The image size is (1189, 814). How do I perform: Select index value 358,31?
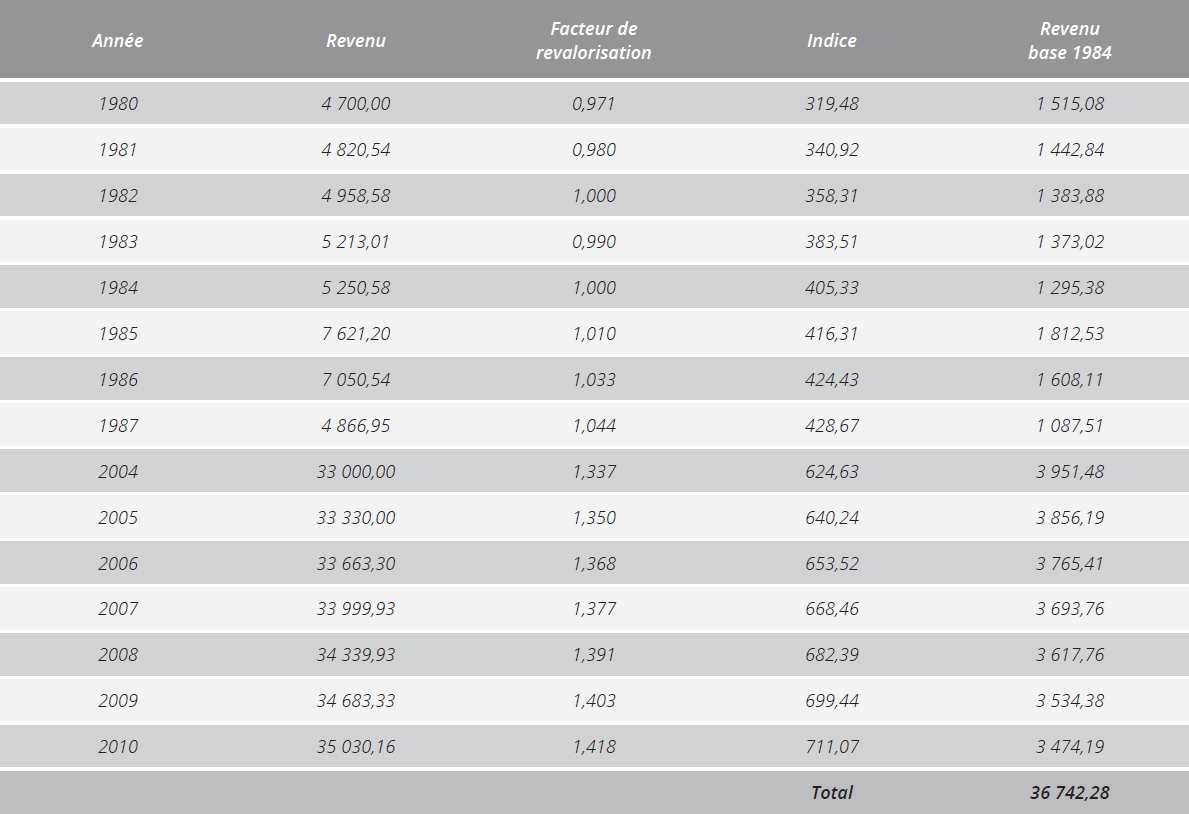point(832,196)
